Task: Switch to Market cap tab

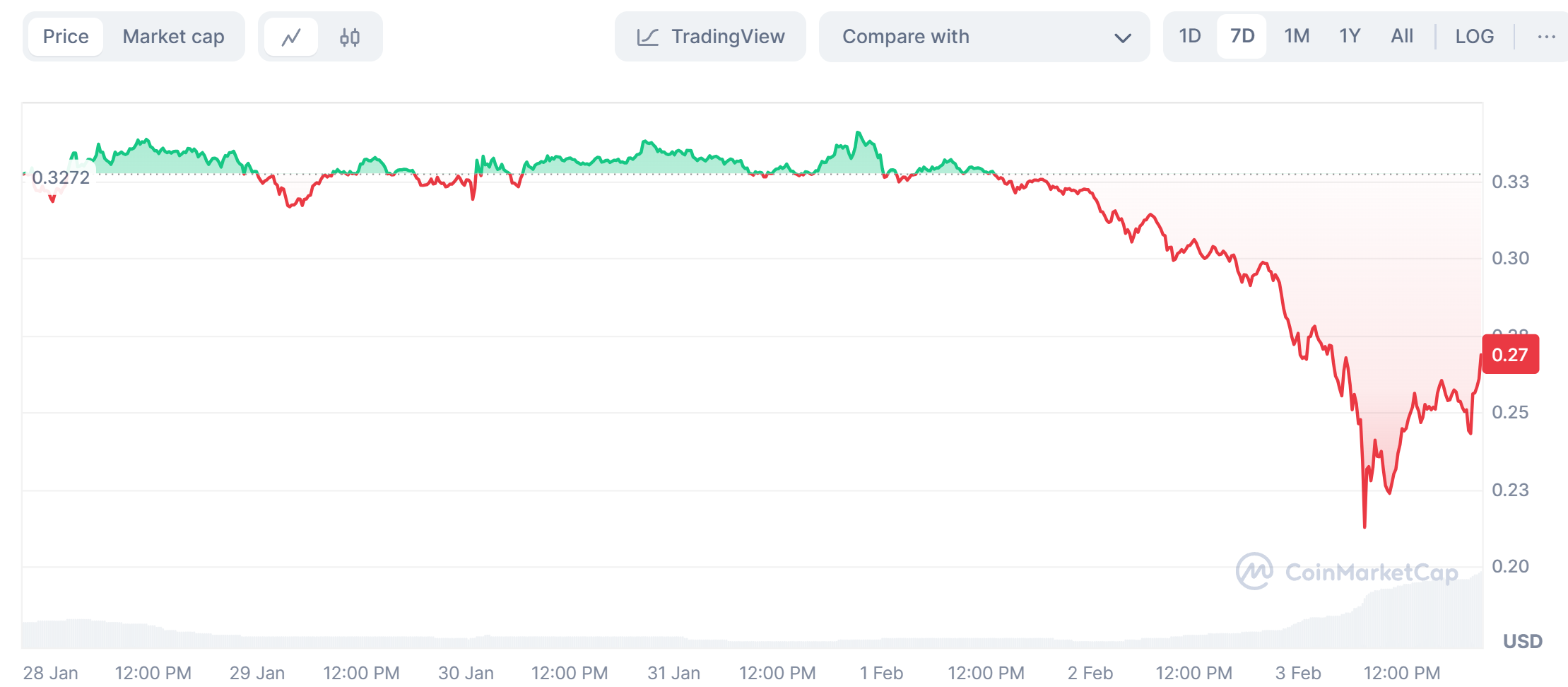Action: (173, 37)
